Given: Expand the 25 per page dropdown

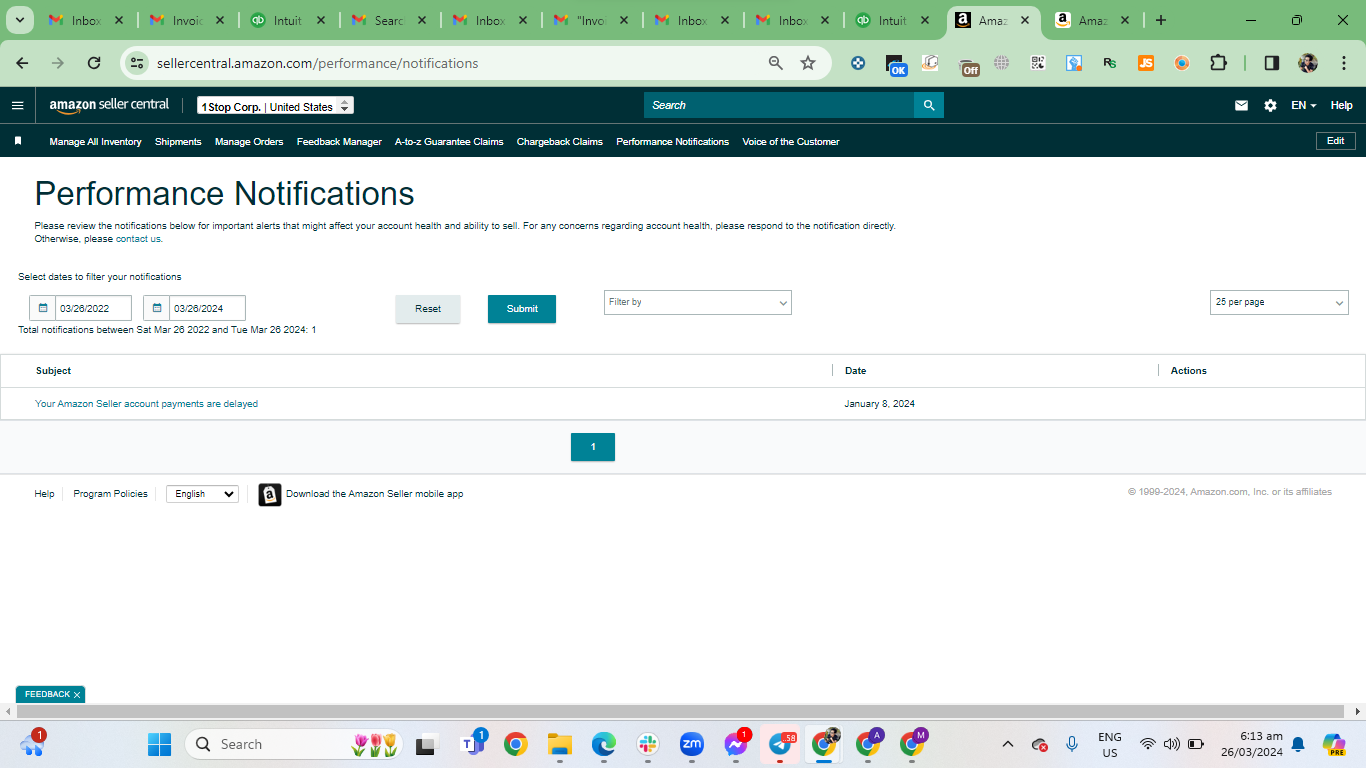Looking at the screenshot, I should 1279,302.
